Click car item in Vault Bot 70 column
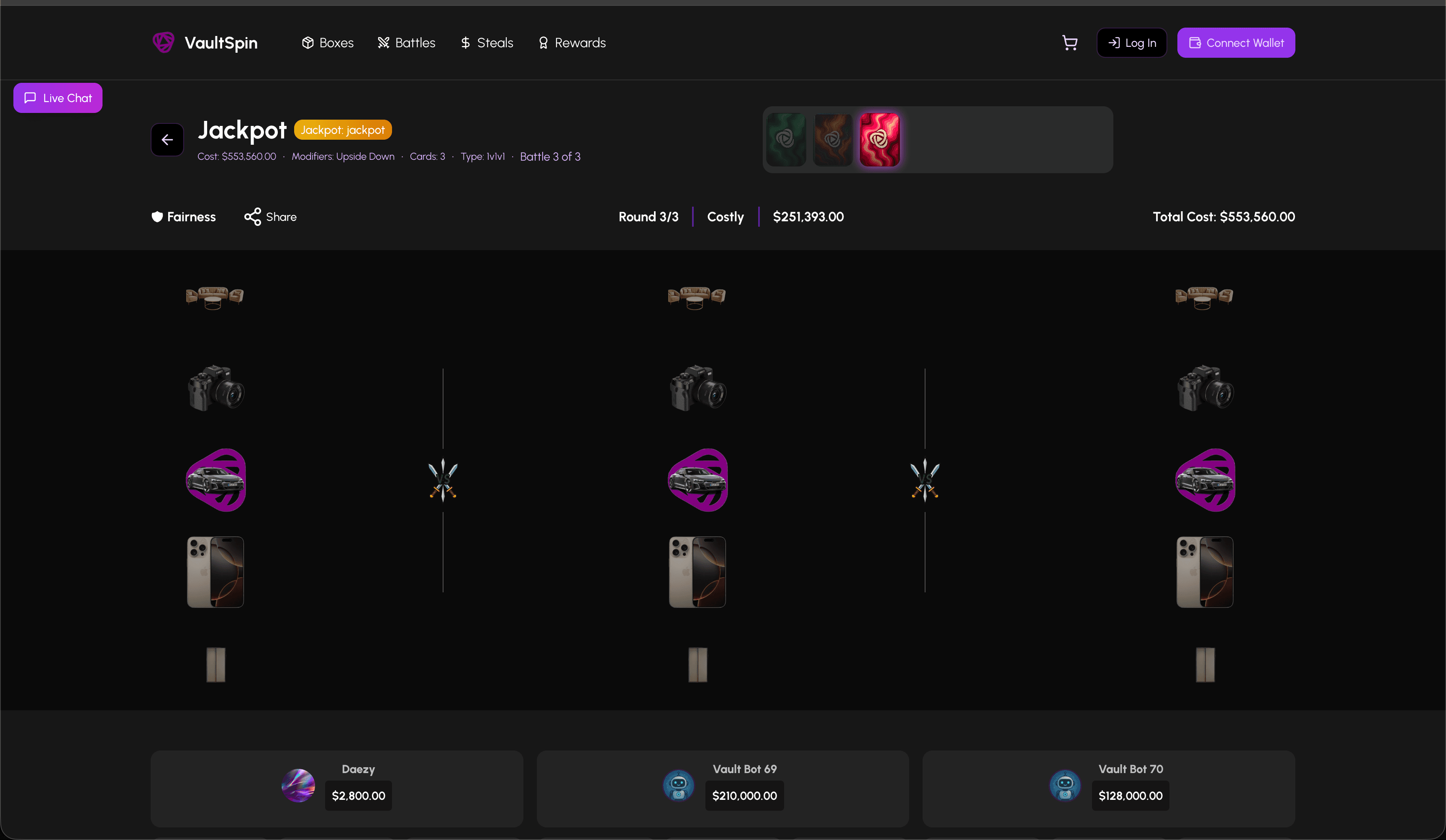This screenshot has width=1446, height=840. (x=1205, y=480)
